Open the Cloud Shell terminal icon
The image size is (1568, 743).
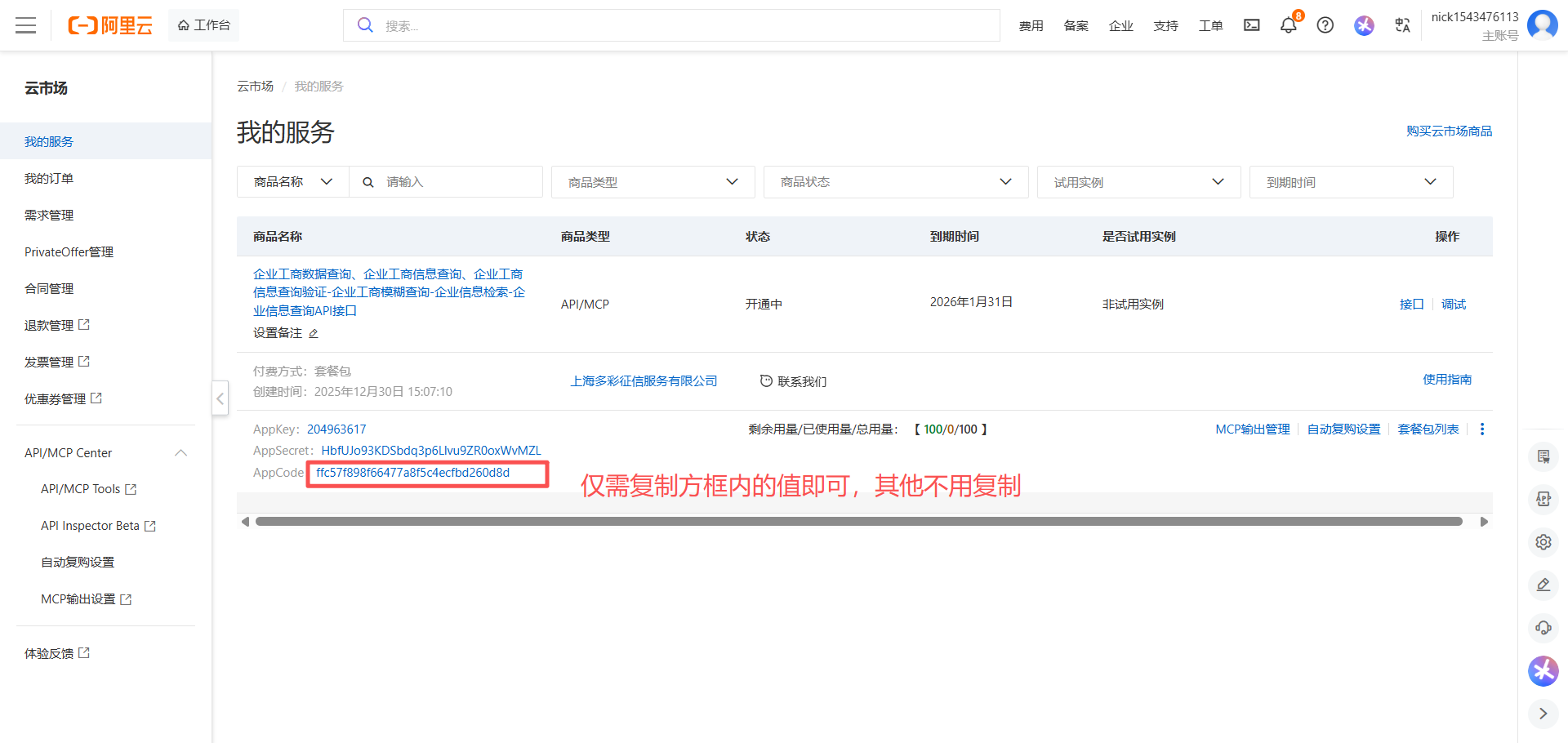1251,25
